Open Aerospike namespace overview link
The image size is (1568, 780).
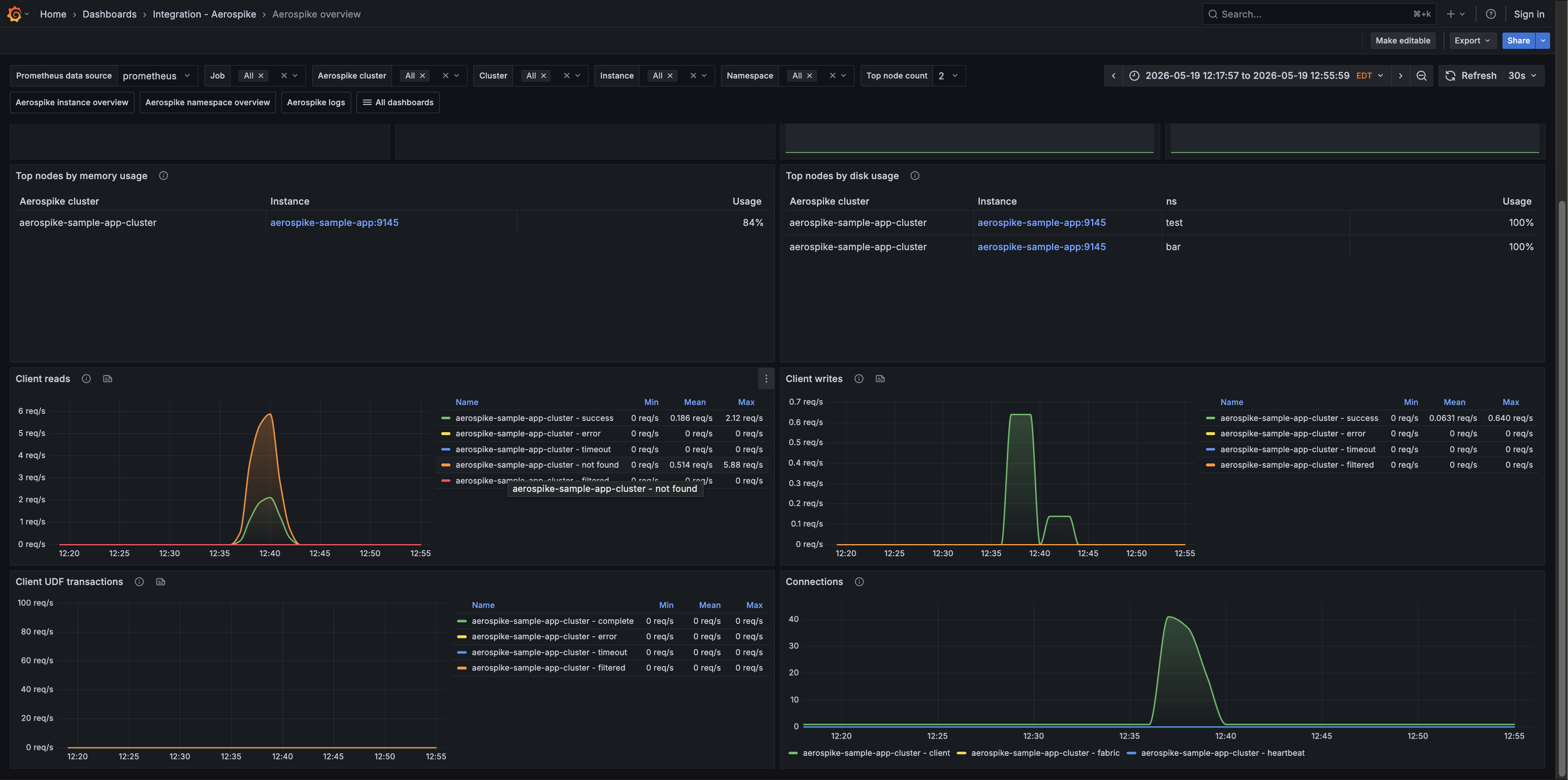207,102
